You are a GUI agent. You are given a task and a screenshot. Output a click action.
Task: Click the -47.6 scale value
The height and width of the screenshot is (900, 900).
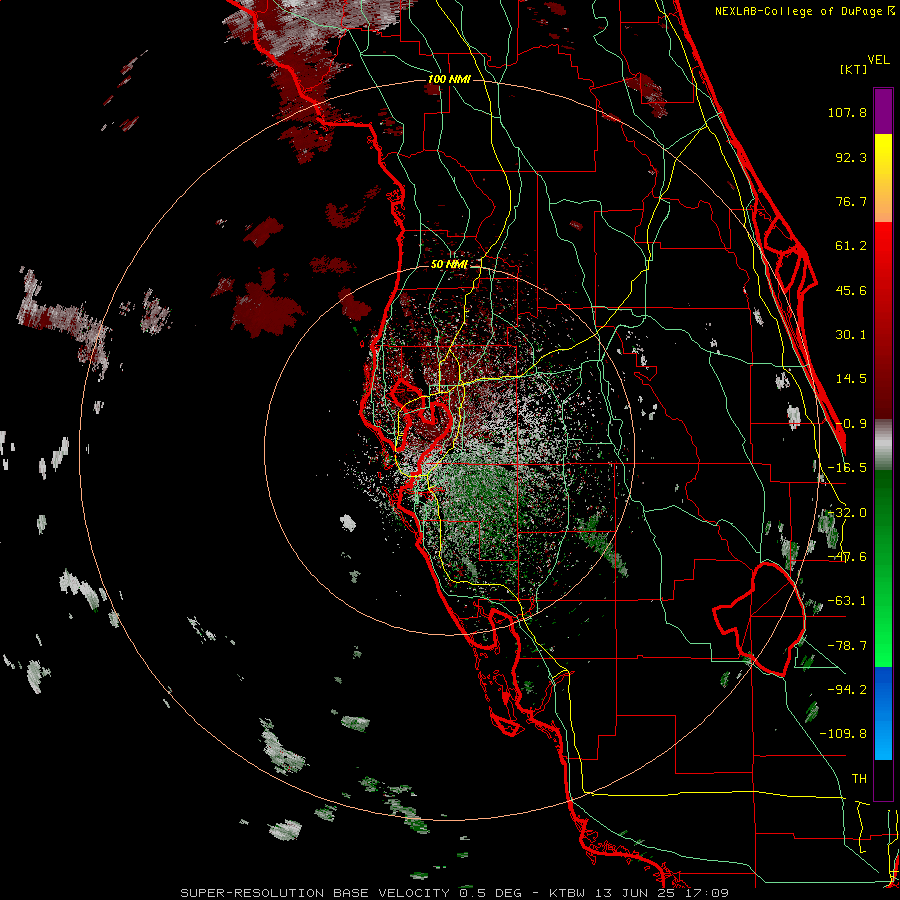click(847, 557)
